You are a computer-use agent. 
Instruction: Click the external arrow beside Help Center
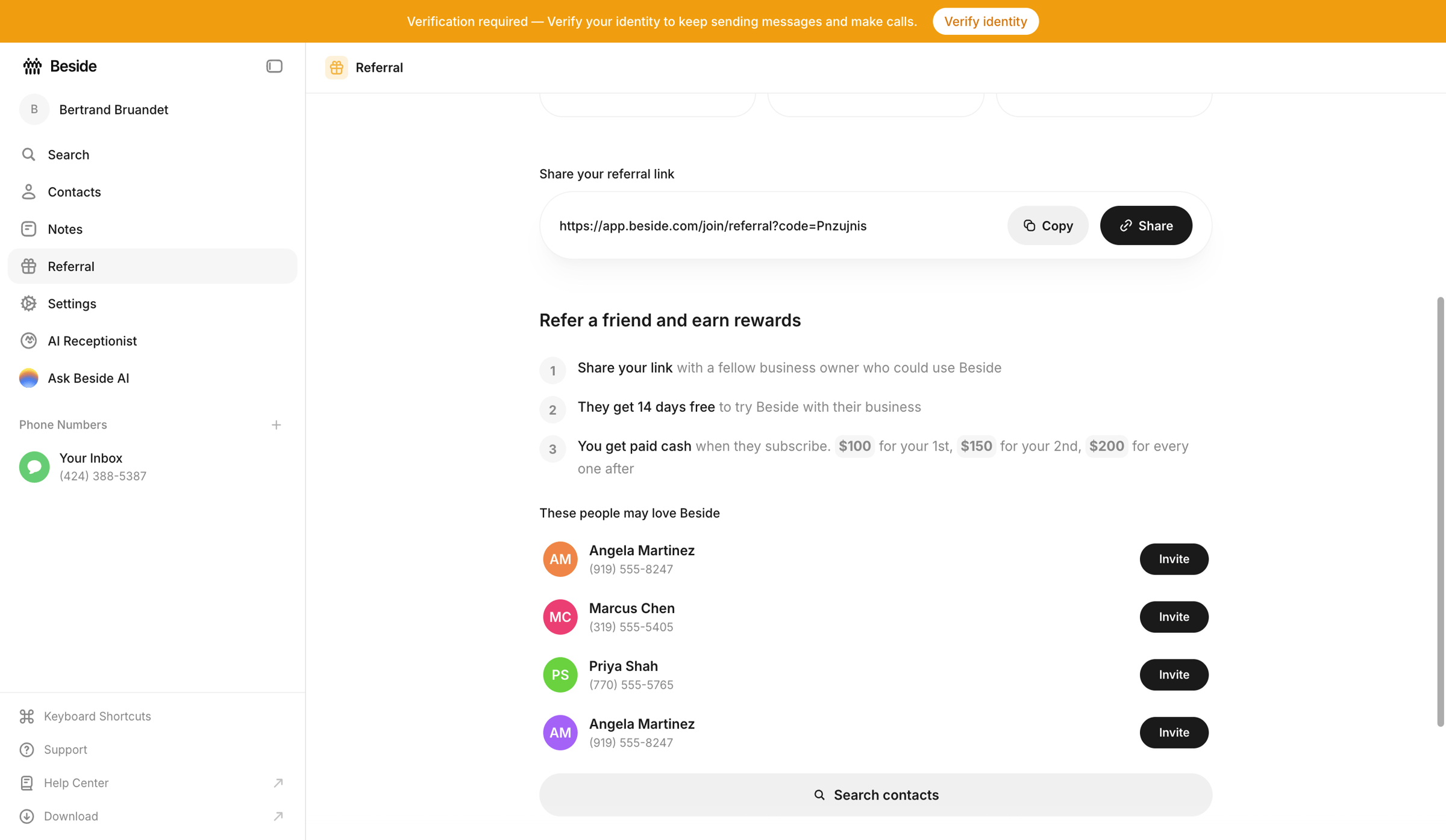[x=278, y=783]
